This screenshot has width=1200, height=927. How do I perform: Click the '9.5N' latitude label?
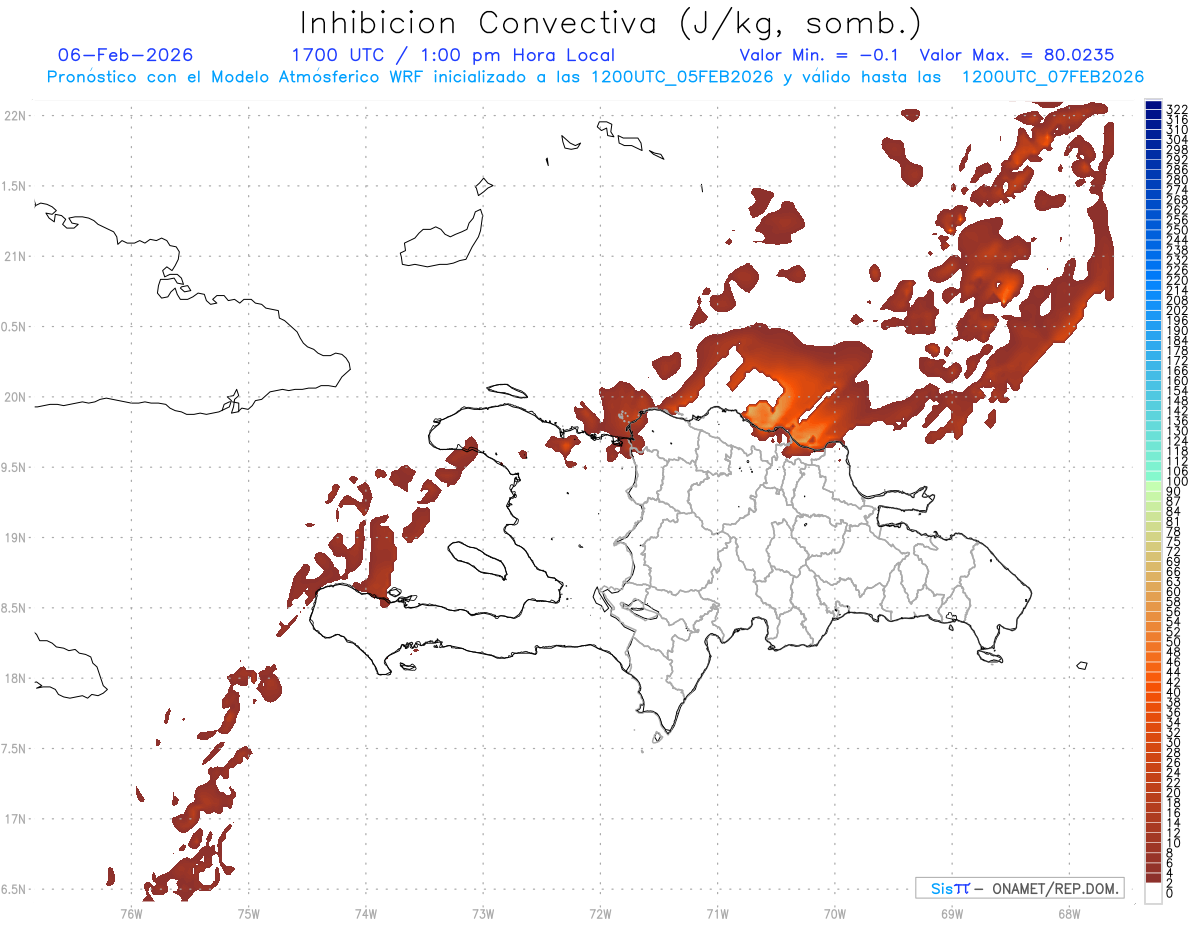click(x=15, y=468)
